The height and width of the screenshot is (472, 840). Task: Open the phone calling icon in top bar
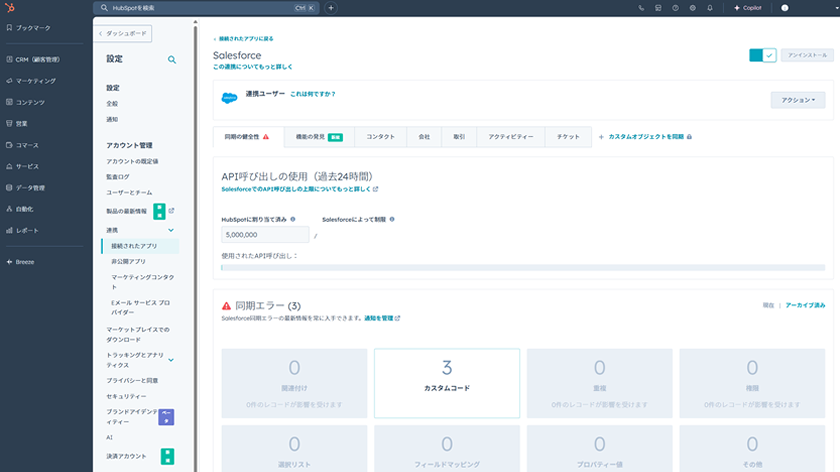641,8
